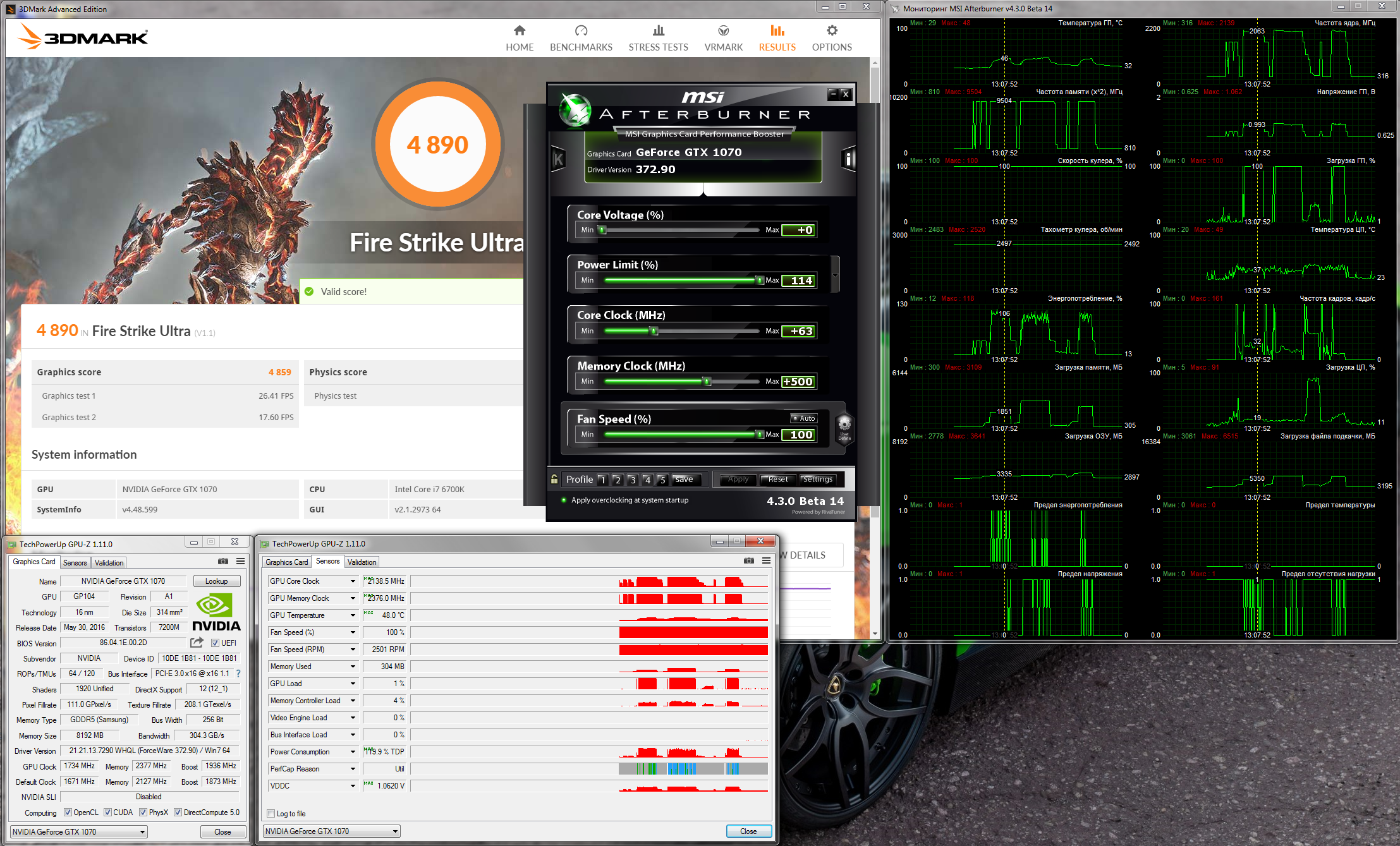Open the PerfCap Reason sensor dropdown
Image resolution: width=1400 pixels, height=846 pixels.
(x=353, y=769)
